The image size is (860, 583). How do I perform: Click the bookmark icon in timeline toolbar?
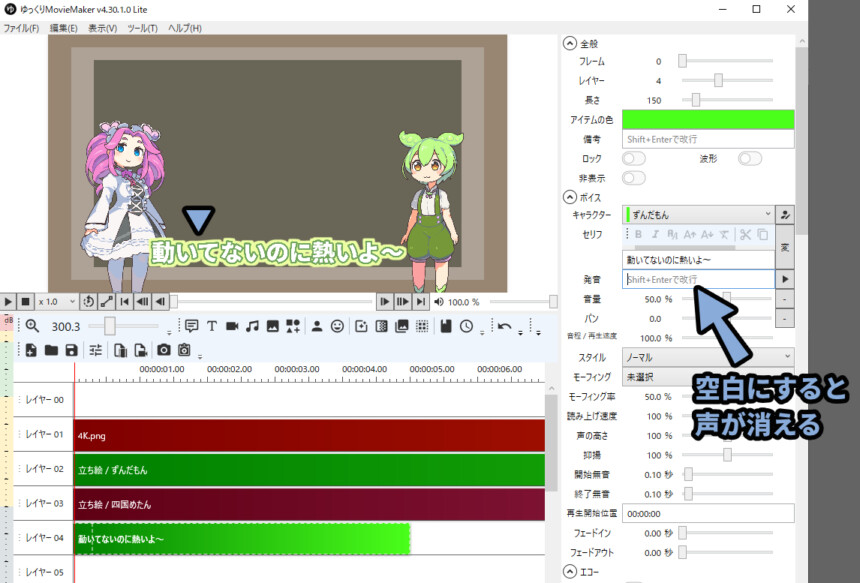coord(446,326)
